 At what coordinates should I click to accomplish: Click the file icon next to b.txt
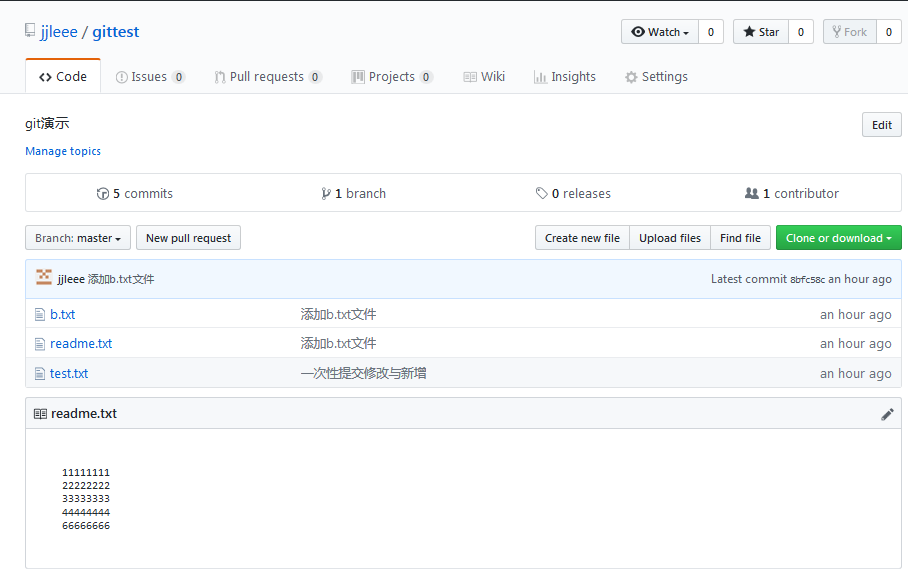point(39,314)
